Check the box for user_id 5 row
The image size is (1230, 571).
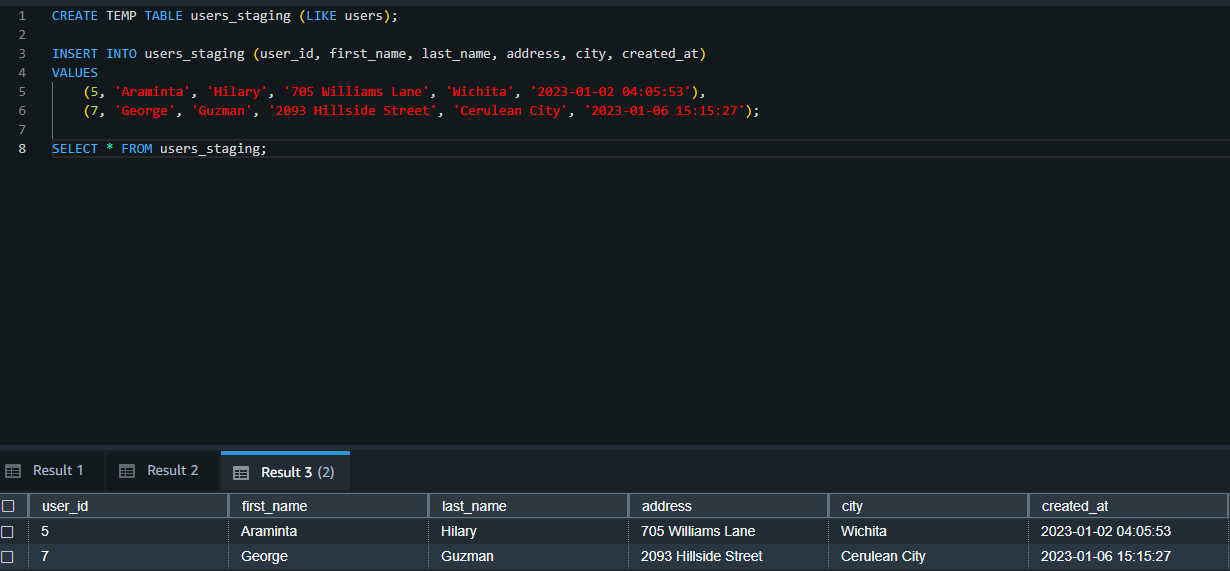click(9, 531)
